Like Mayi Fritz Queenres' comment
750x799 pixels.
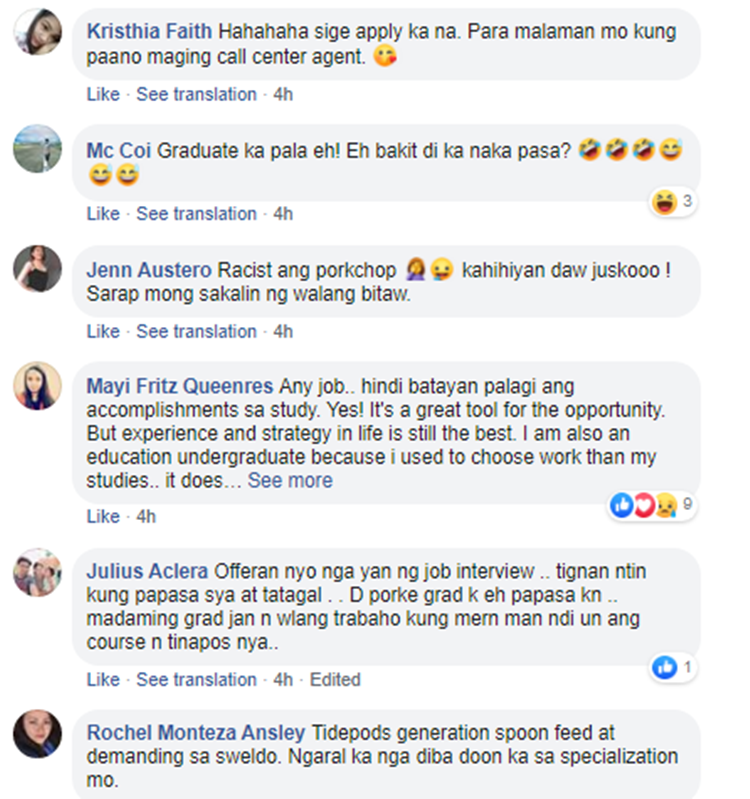[x=103, y=516]
